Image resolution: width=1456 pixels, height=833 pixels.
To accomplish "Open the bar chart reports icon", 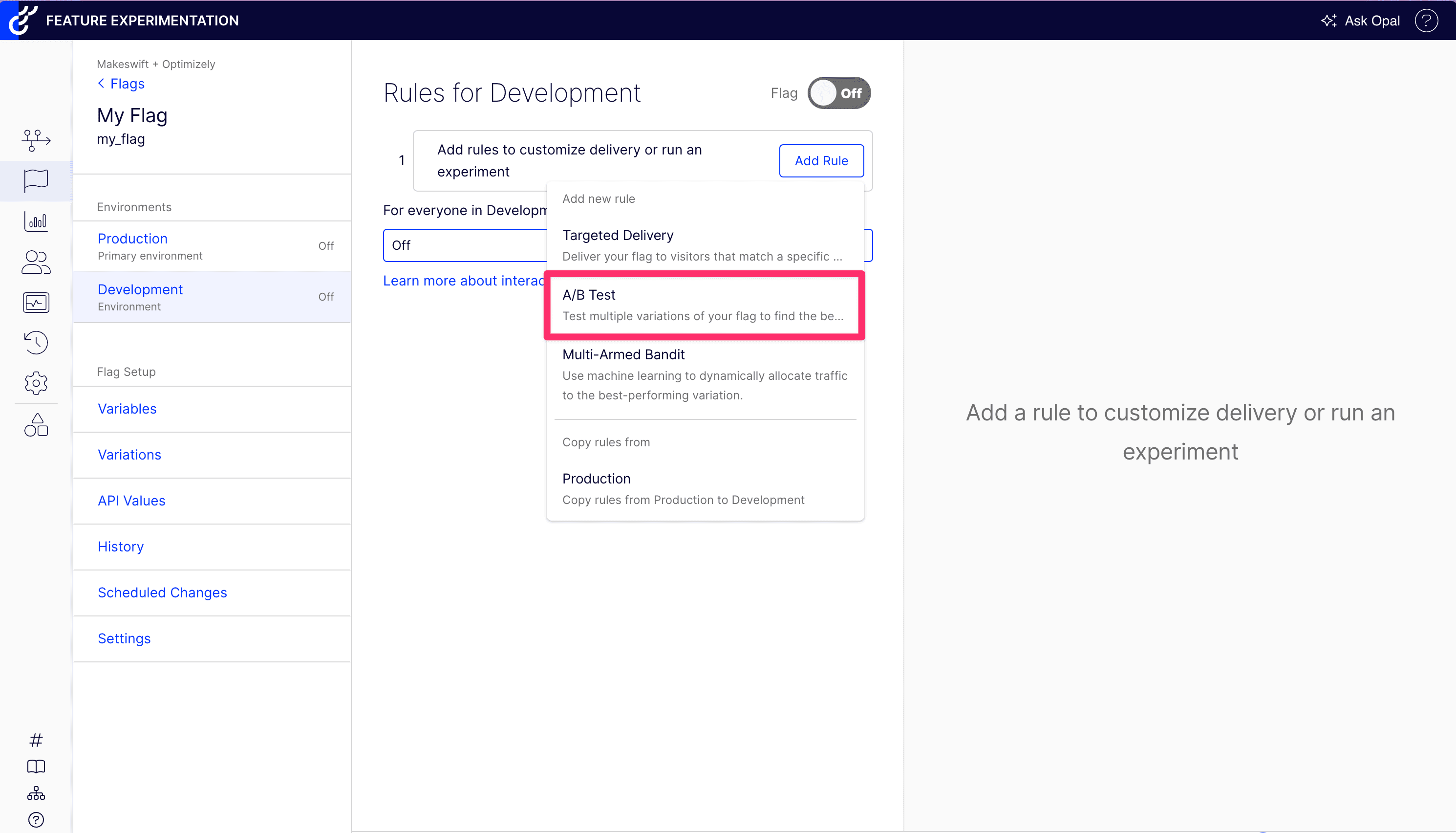I will tap(36, 221).
